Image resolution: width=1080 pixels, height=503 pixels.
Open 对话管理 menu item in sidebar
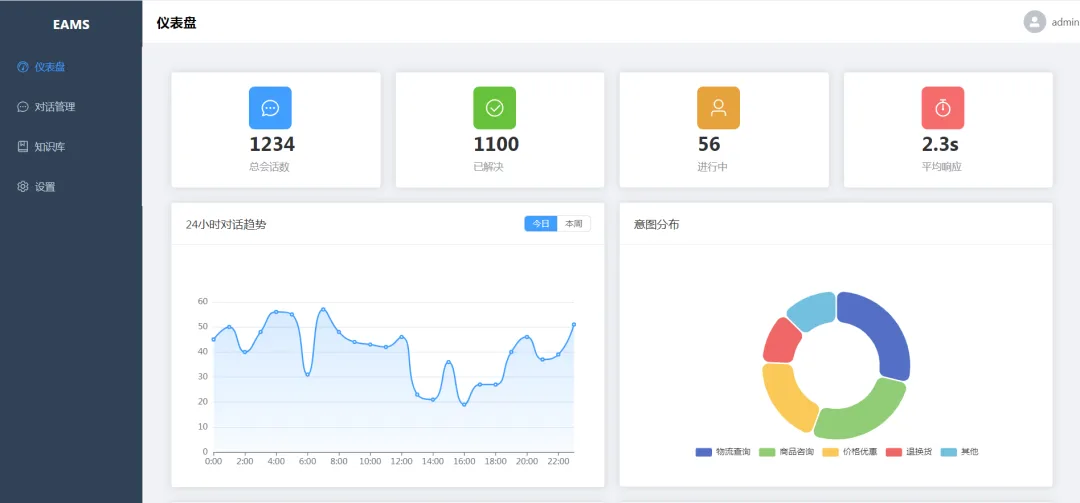pyautogui.click(x=71, y=107)
